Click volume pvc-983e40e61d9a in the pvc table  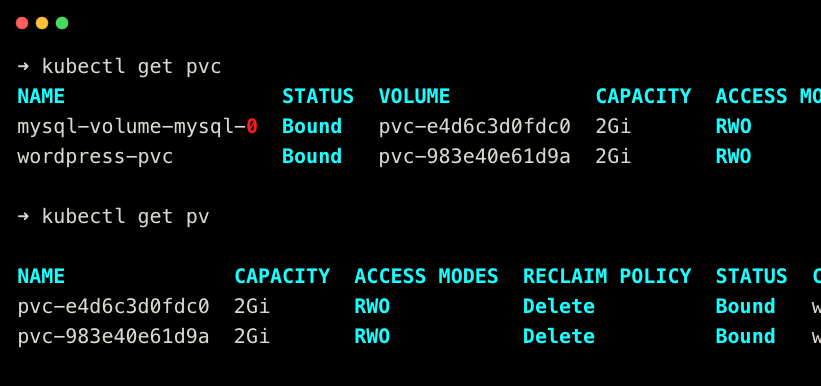click(x=474, y=157)
